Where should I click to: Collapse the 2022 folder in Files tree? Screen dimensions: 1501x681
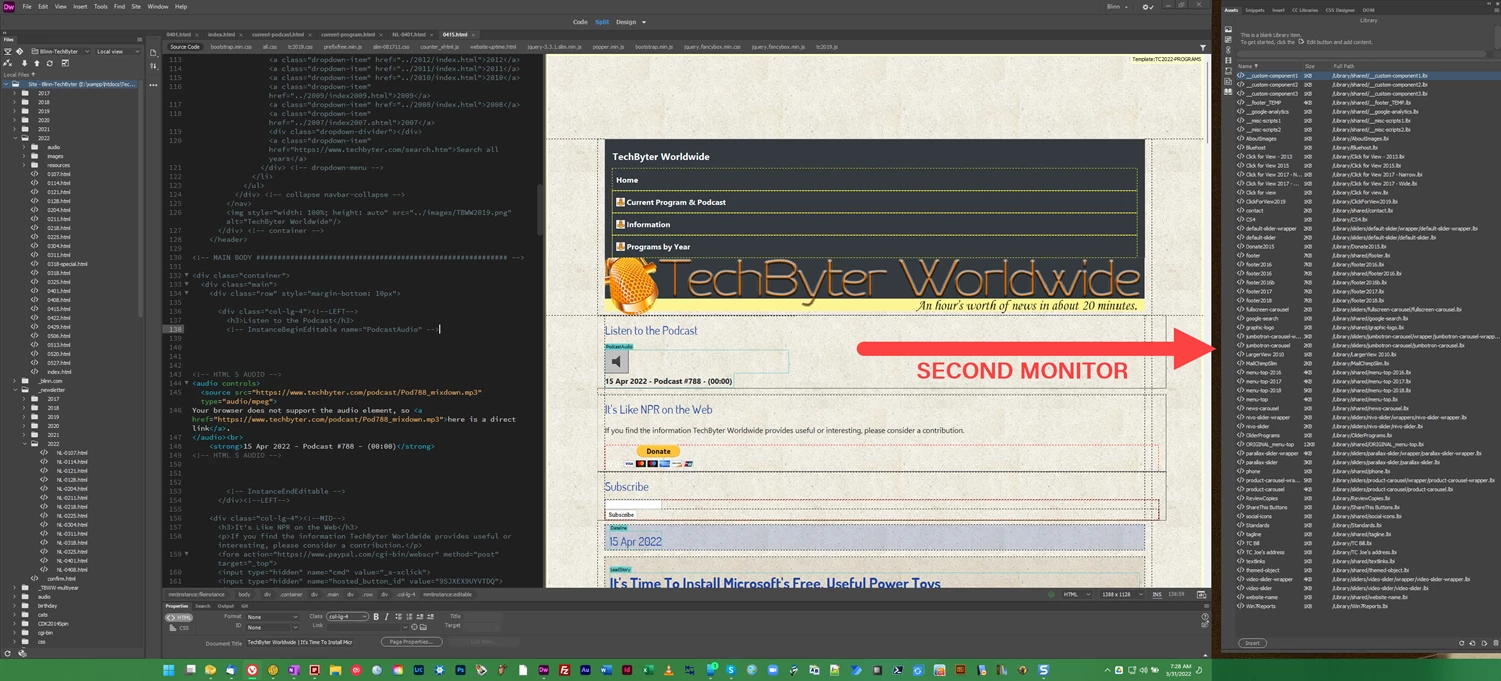click(x=15, y=138)
